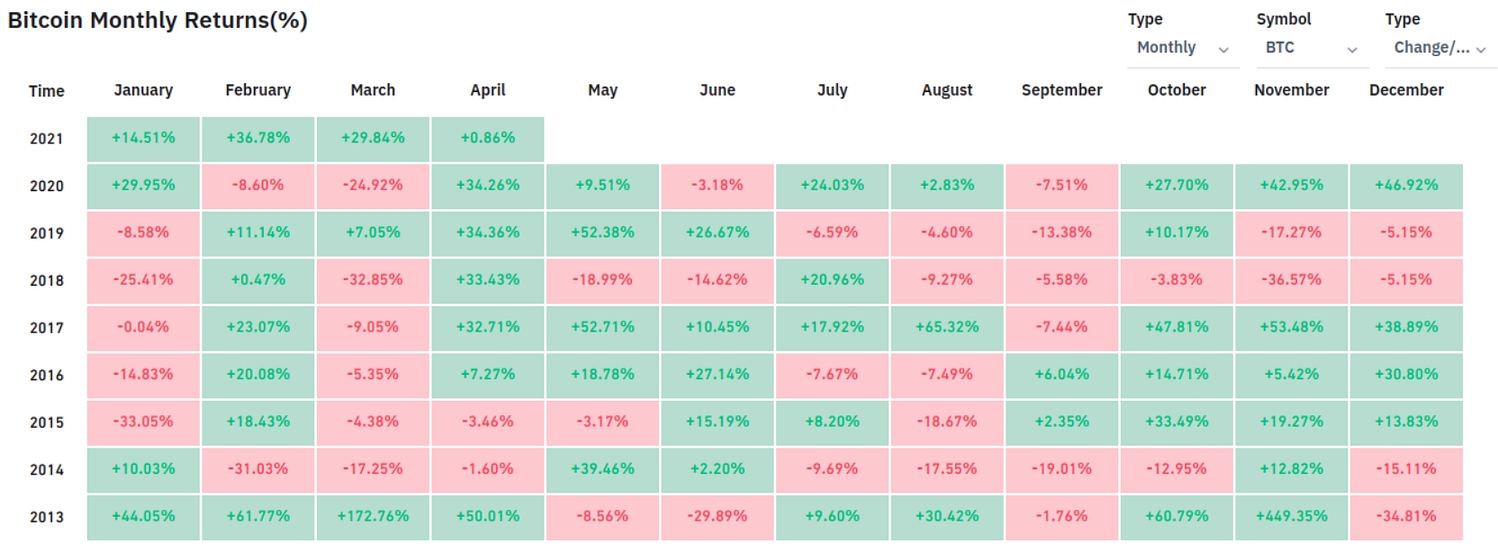Viewport: 1498px width, 555px height.
Task: Click the +449.35% November 2013 cell
Action: coord(1291,517)
